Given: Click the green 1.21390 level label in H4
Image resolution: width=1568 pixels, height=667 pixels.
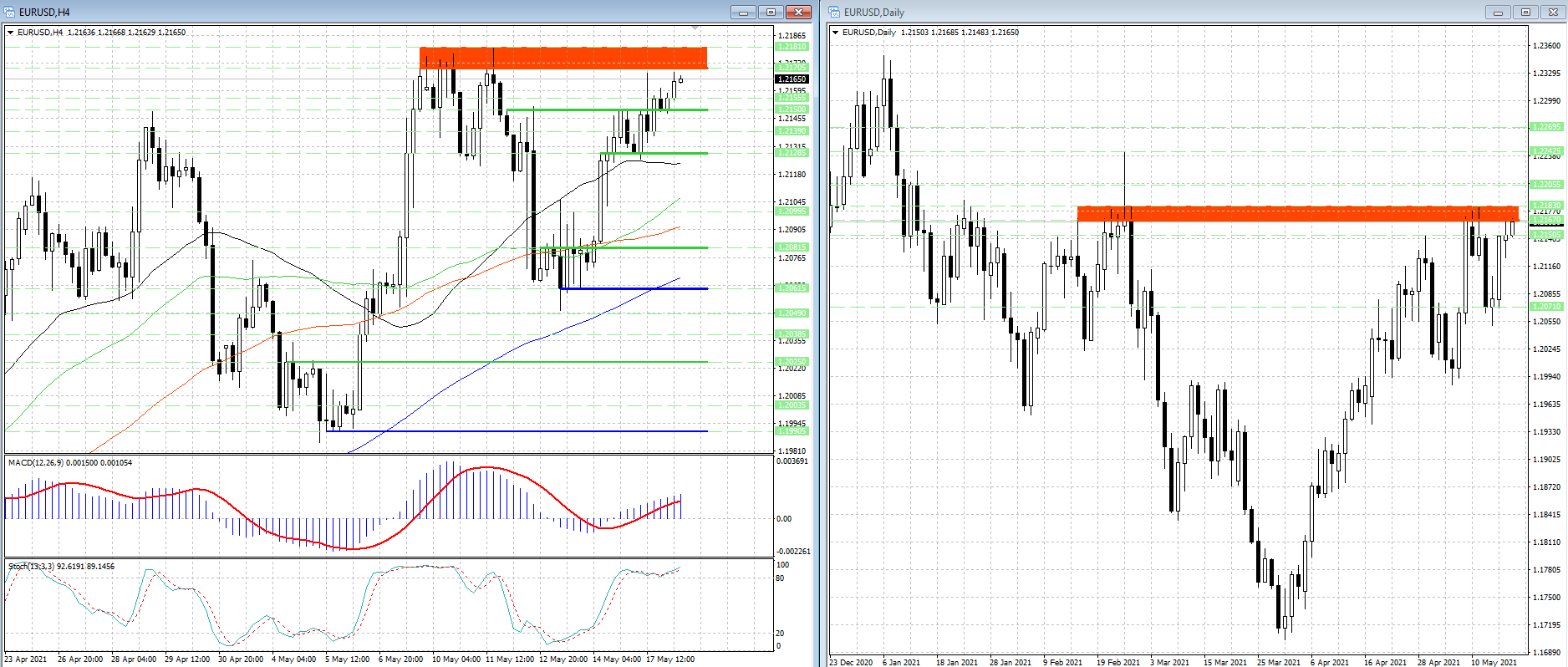Looking at the screenshot, I should [792, 131].
